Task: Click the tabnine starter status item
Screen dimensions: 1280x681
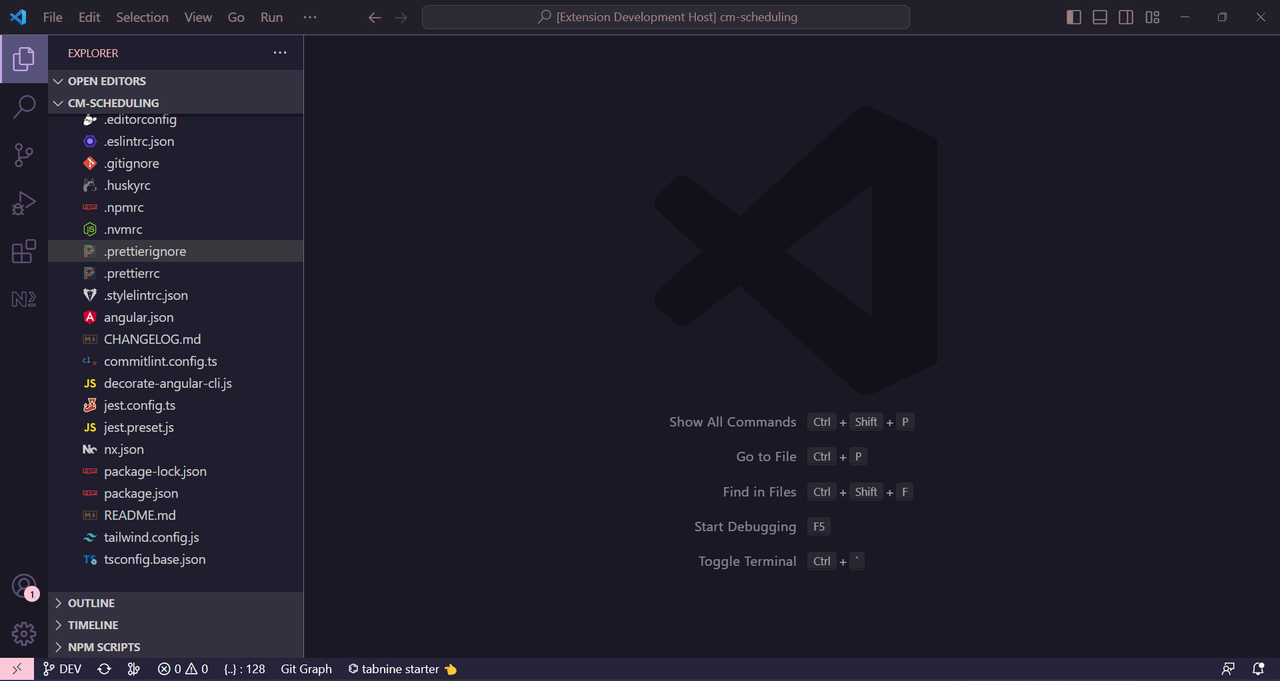Action: click(402, 669)
